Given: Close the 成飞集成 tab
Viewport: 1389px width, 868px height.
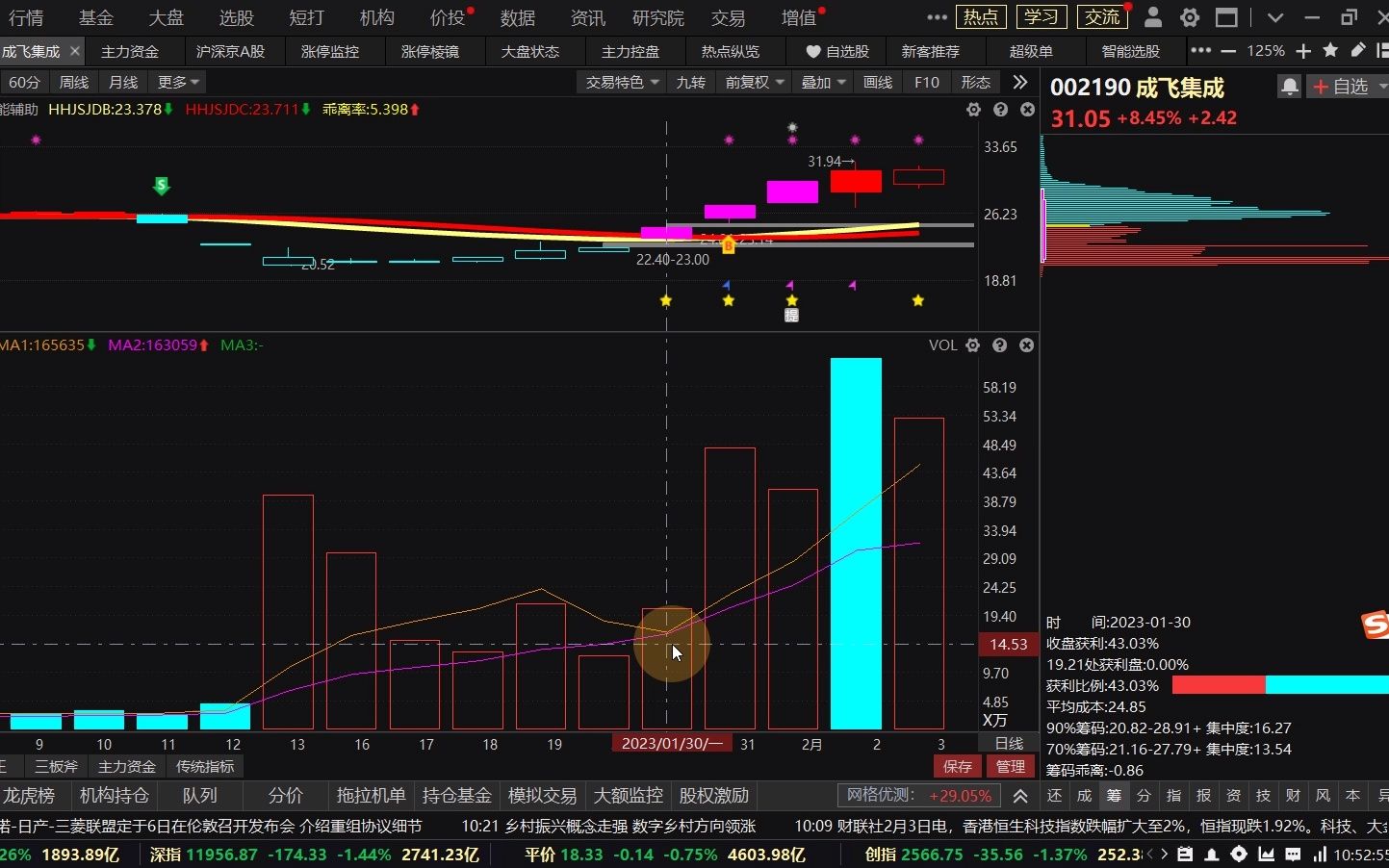Looking at the screenshot, I should tap(75, 51).
